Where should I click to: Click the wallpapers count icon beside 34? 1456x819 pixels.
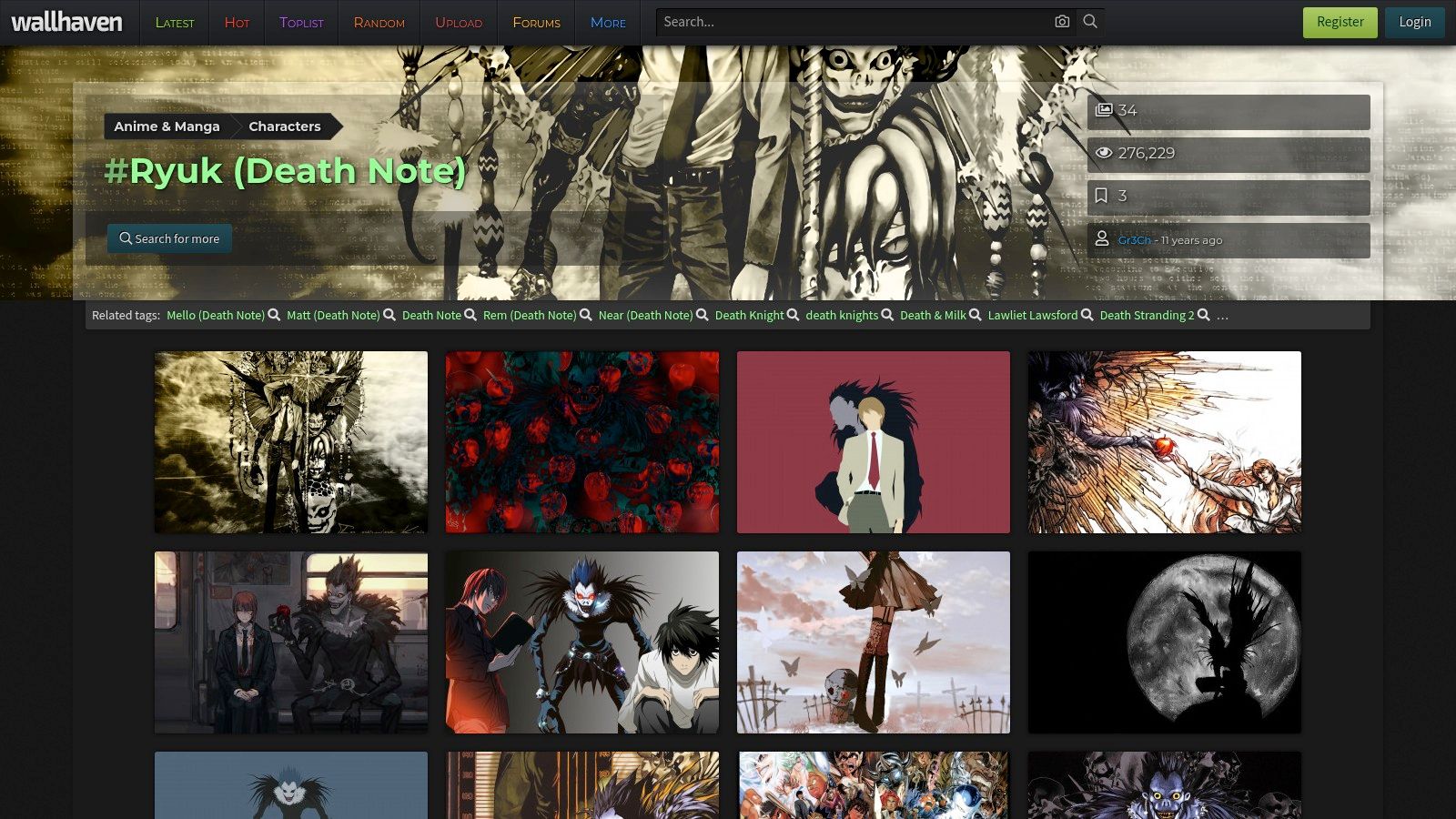tap(1104, 110)
